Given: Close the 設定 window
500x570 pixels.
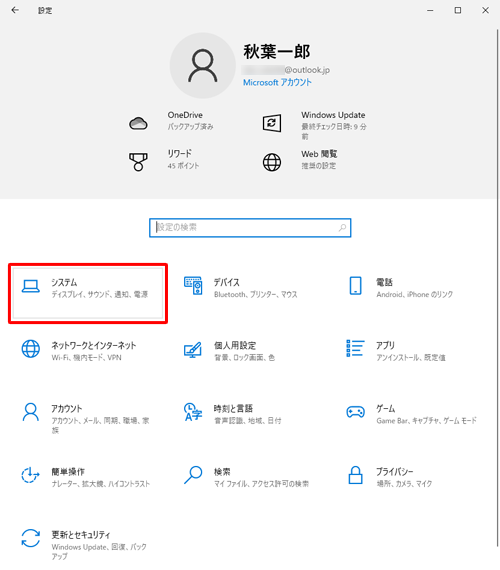Looking at the screenshot, I should pyautogui.click(x=485, y=10).
